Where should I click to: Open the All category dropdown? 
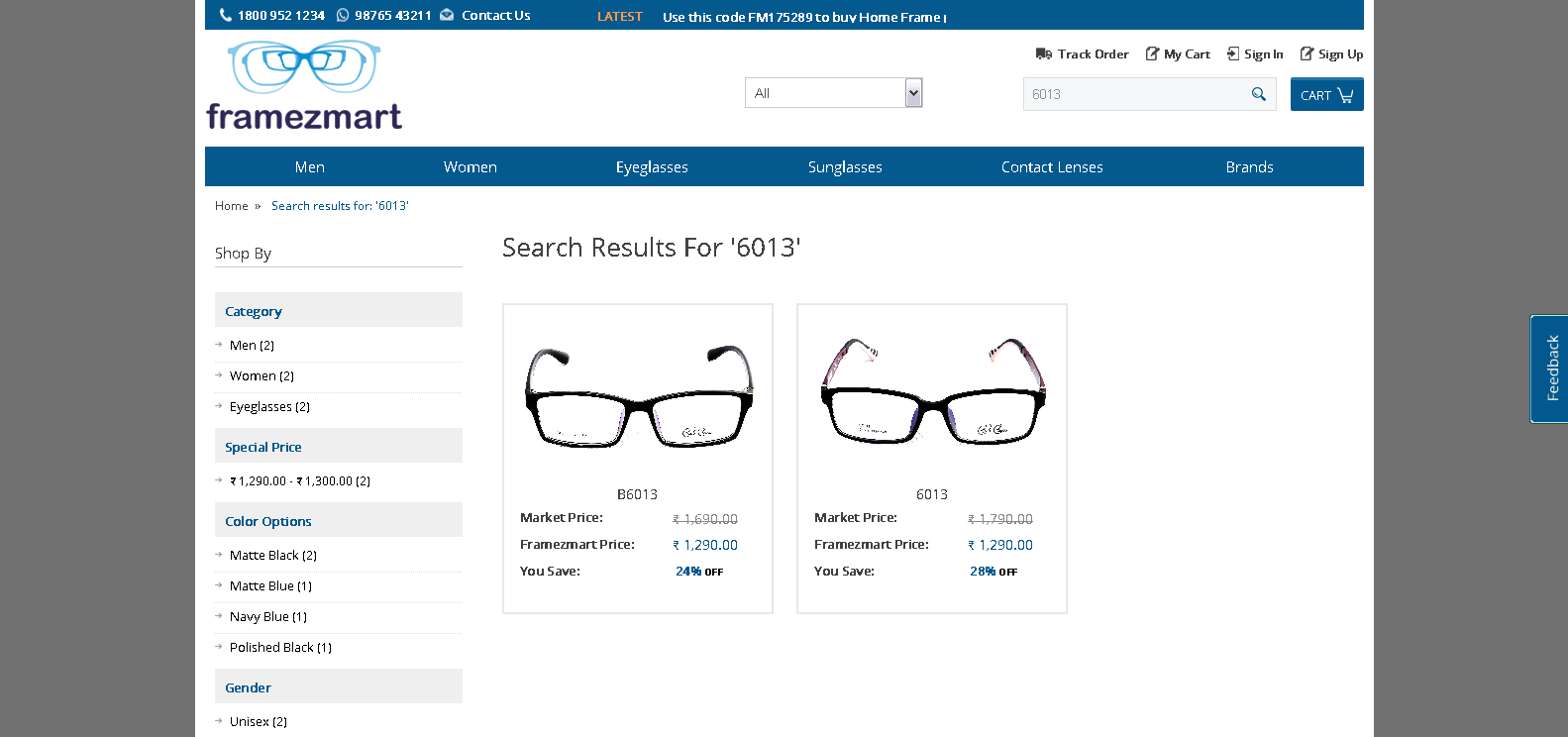tap(833, 93)
